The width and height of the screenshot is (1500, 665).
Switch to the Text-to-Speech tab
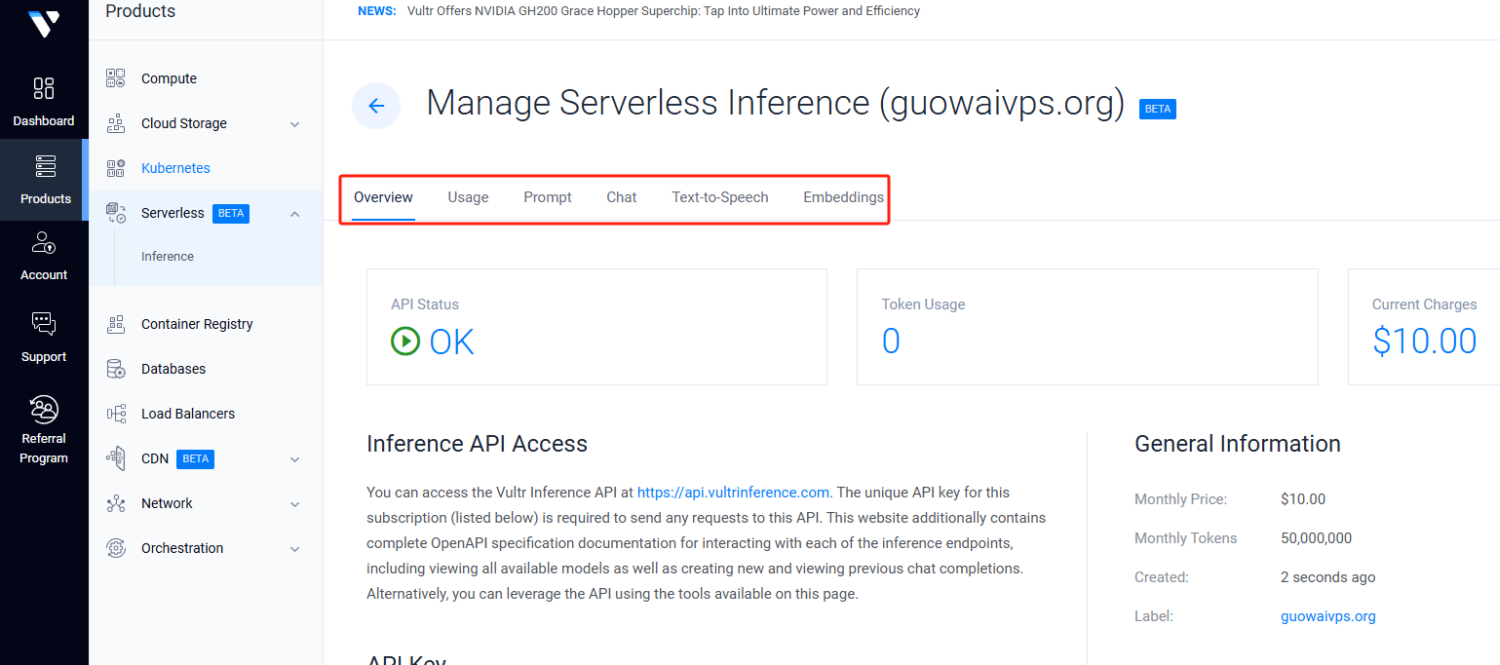point(719,197)
